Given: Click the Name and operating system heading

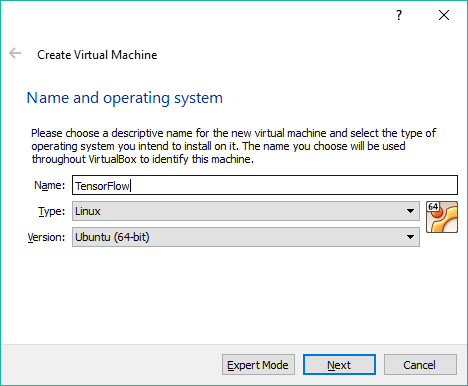Looking at the screenshot, I should coord(125,98).
